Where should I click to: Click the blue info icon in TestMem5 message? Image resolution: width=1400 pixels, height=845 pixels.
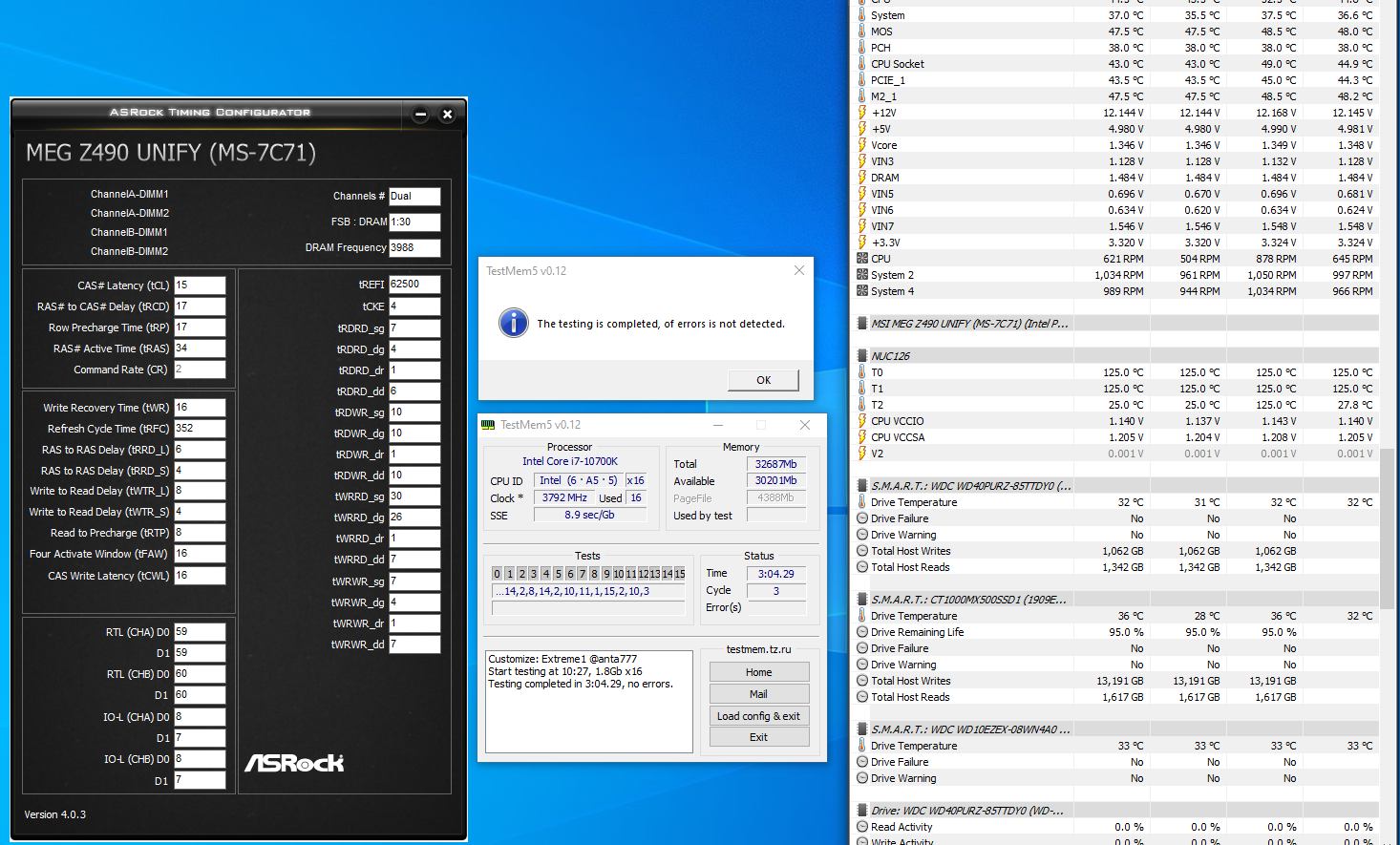(x=514, y=323)
